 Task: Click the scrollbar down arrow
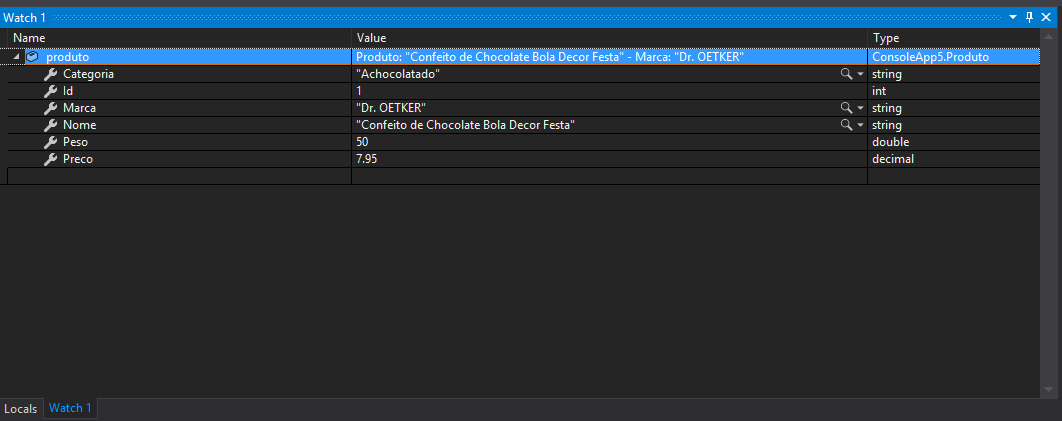(1049, 390)
